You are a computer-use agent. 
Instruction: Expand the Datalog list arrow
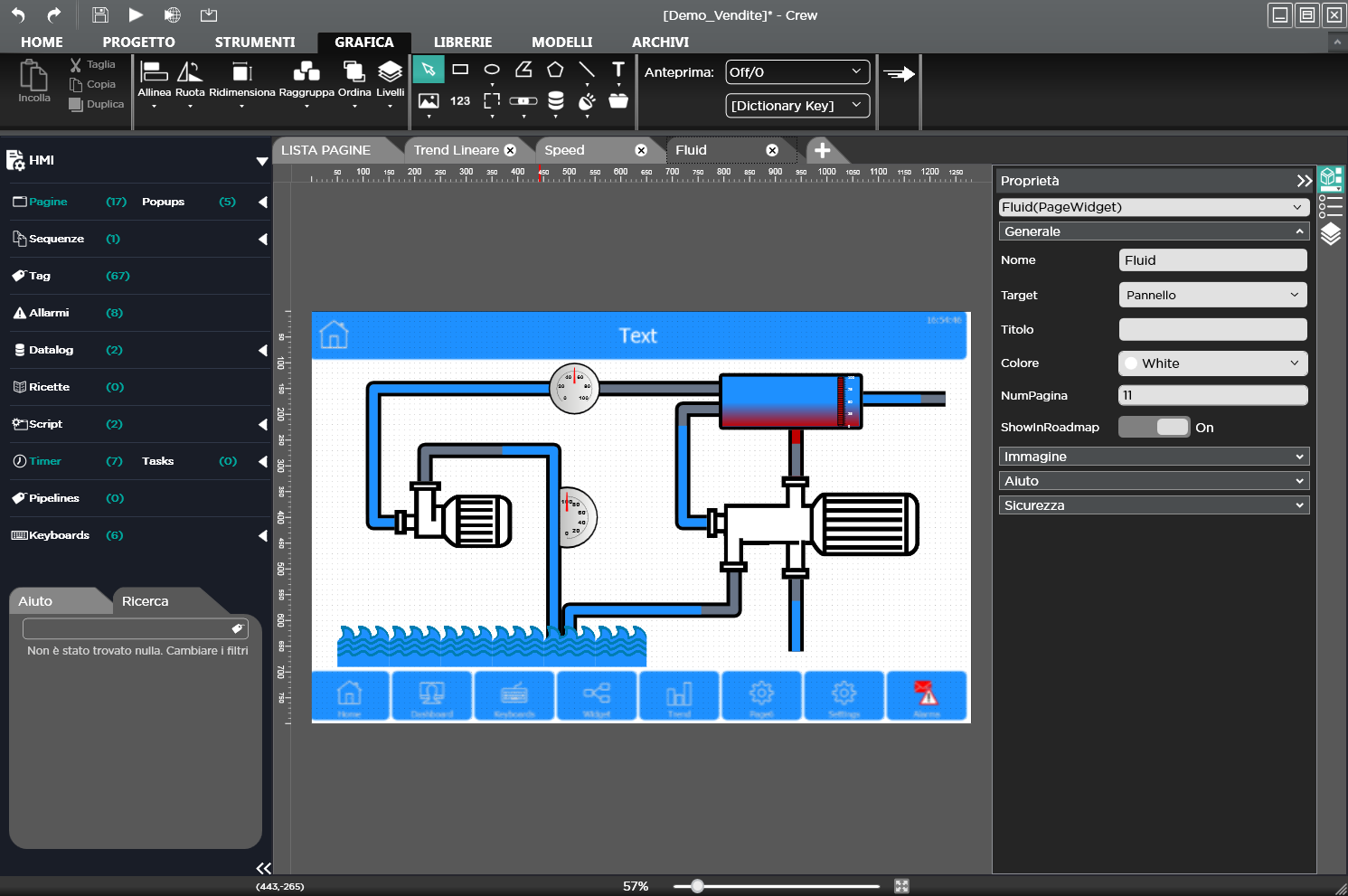(263, 350)
